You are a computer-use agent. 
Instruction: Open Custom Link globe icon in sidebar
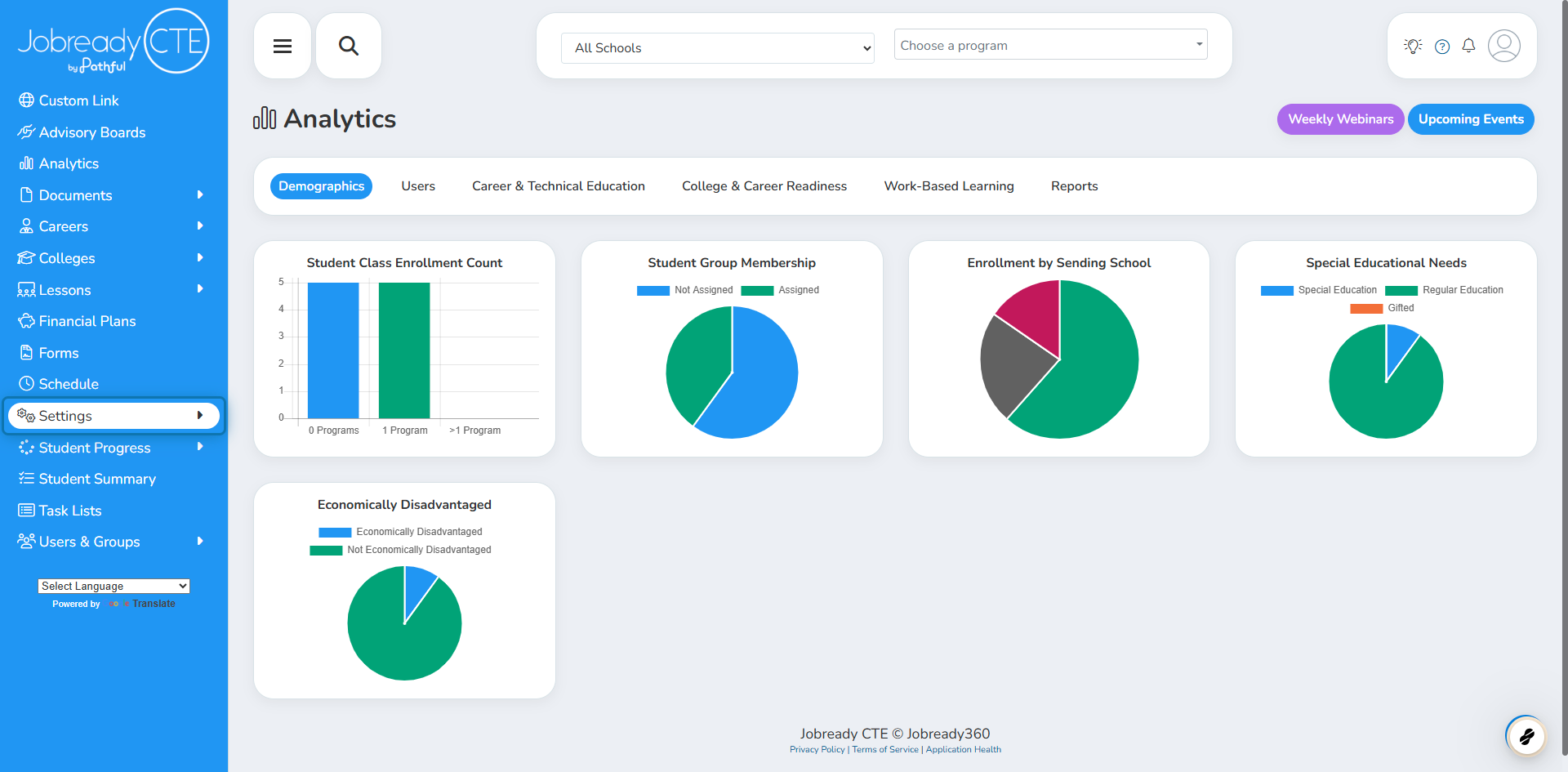pos(26,100)
